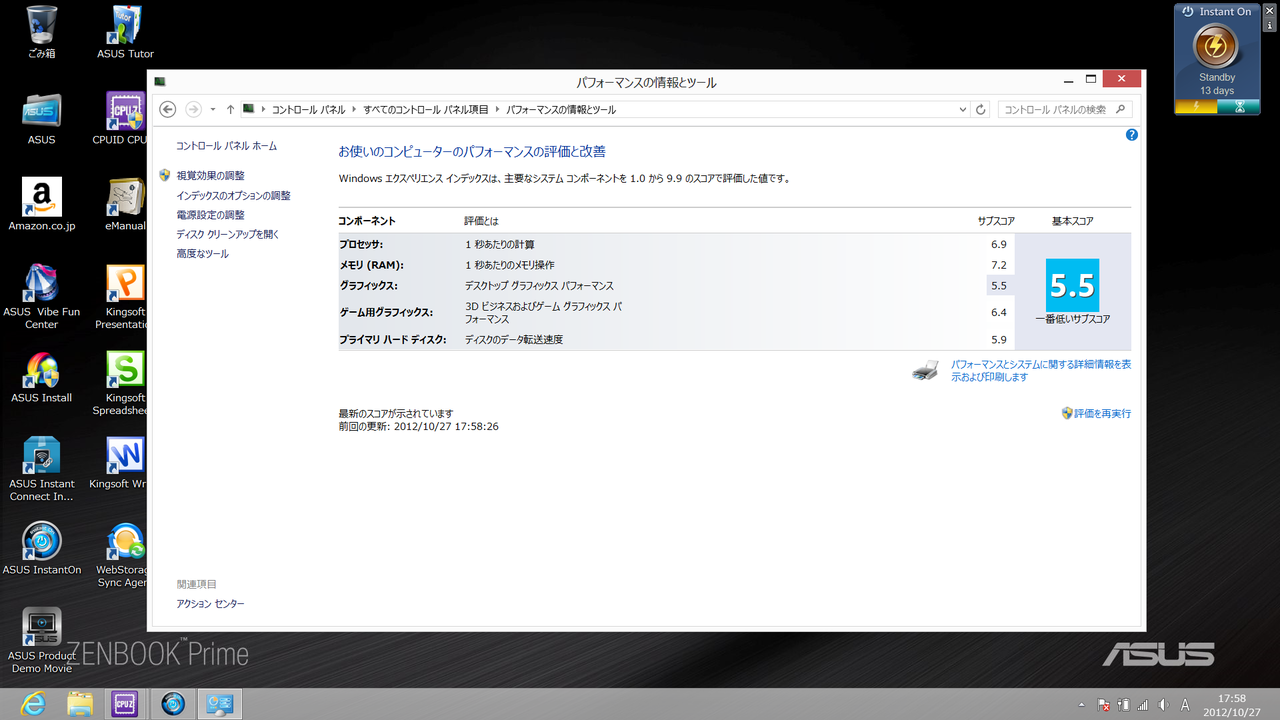Open インデックスのオプションの調整 link
Screen dimensions: 1280x720
pyautogui.click(x=233, y=196)
